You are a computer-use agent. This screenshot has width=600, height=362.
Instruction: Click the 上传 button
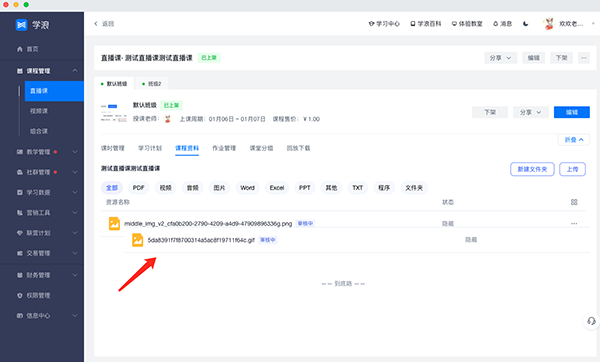coord(572,169)
